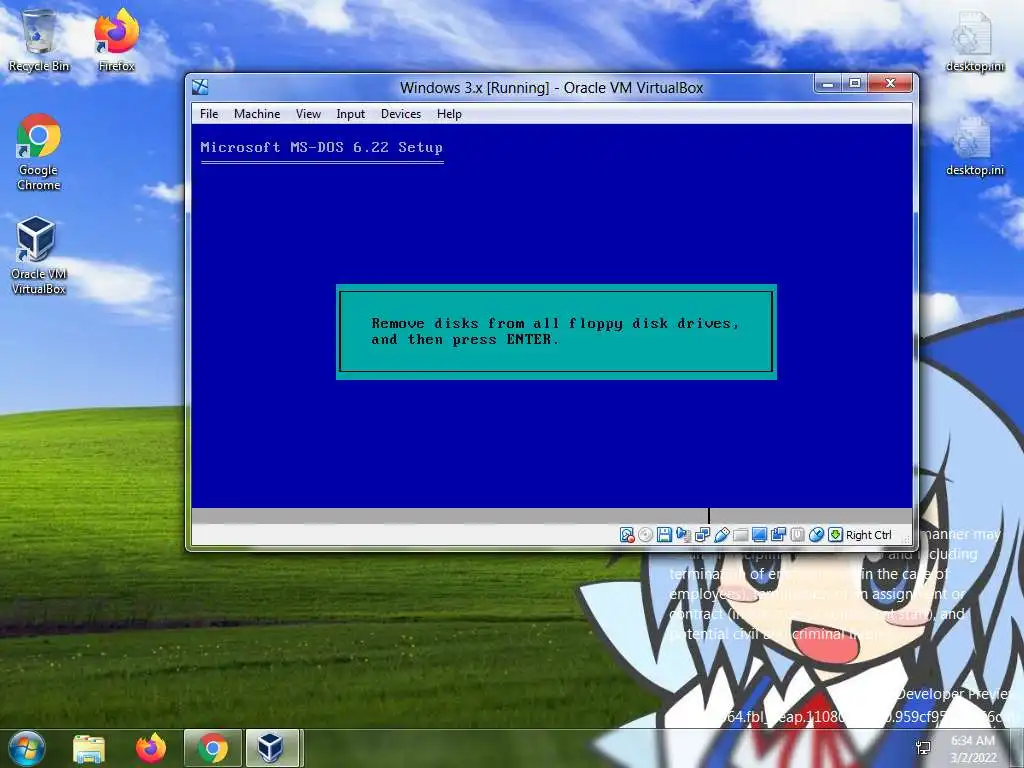Click the USB devices status icon
This screenshot has width=1024, height=768.
[x=721, y=535]
